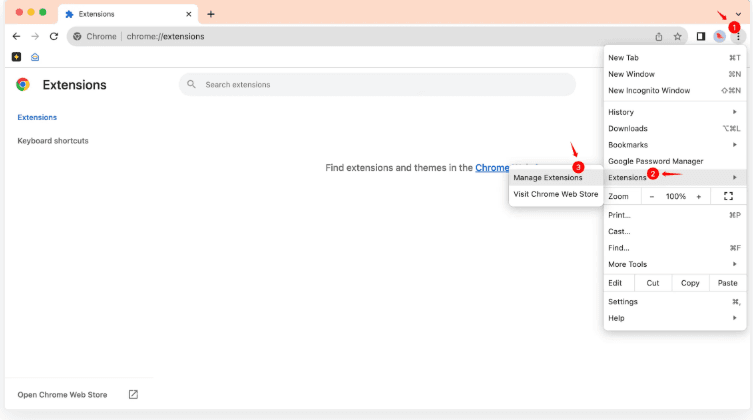Expand the History submenu
Image resolution: width=753 pixels, height=420 pixels.
(675, 112)
